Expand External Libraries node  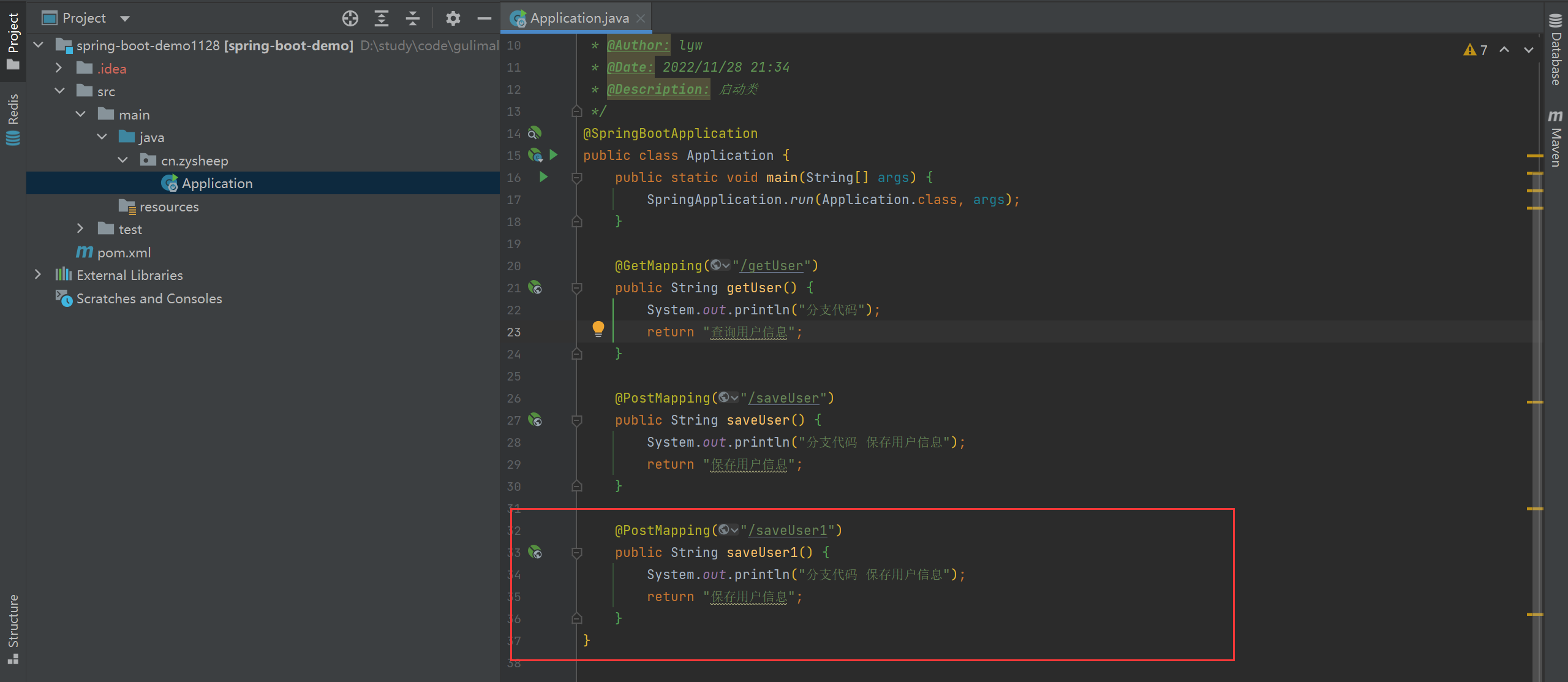[38, 275]
